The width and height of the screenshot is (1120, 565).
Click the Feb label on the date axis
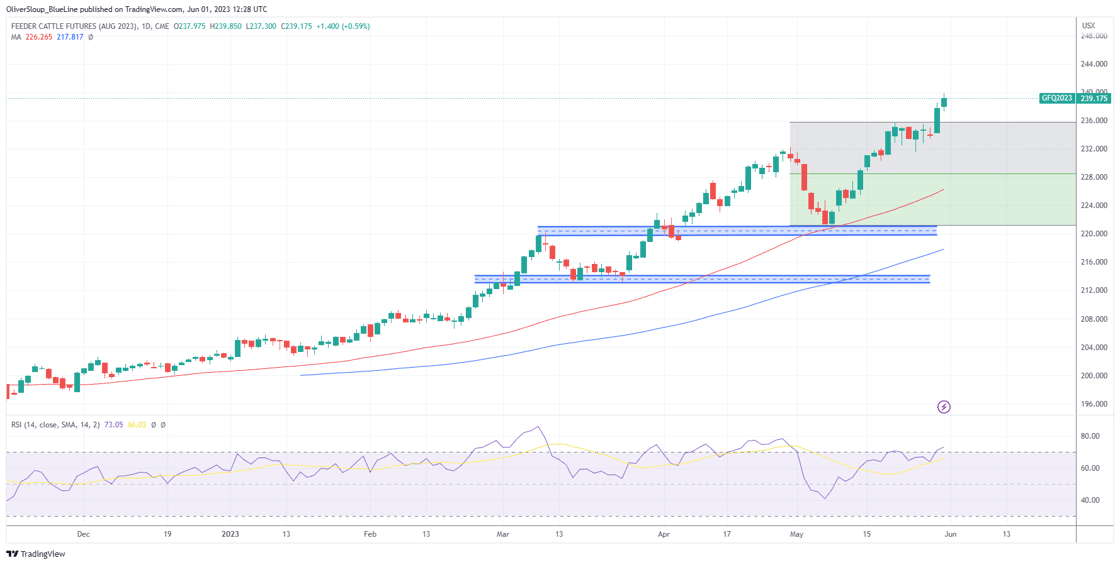(369, 534)
